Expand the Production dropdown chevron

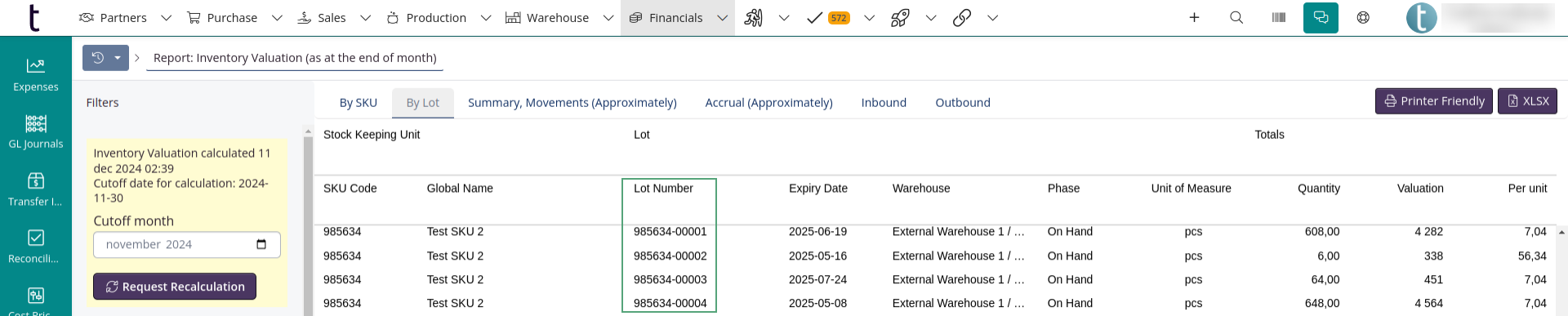coord(486,18)
